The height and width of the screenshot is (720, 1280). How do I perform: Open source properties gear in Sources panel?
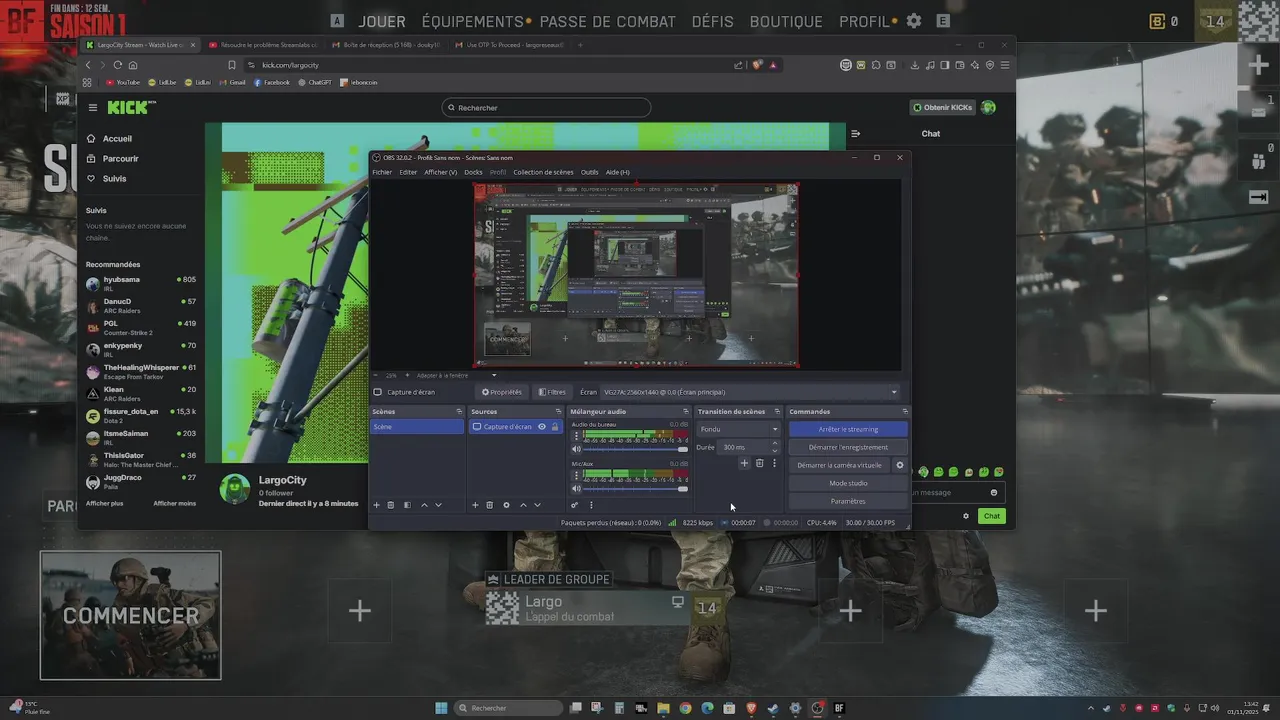[x=506, y=505]
